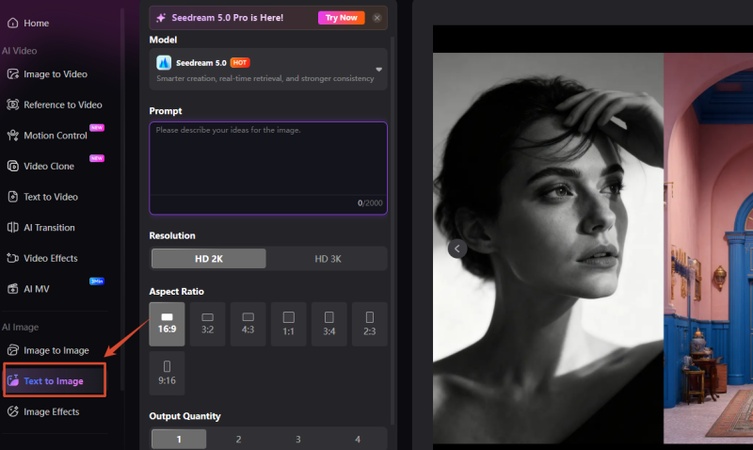Screen dimensions: 753x450
Task: Choose 3:2 aspect ratio
Action: pos(207,324)
